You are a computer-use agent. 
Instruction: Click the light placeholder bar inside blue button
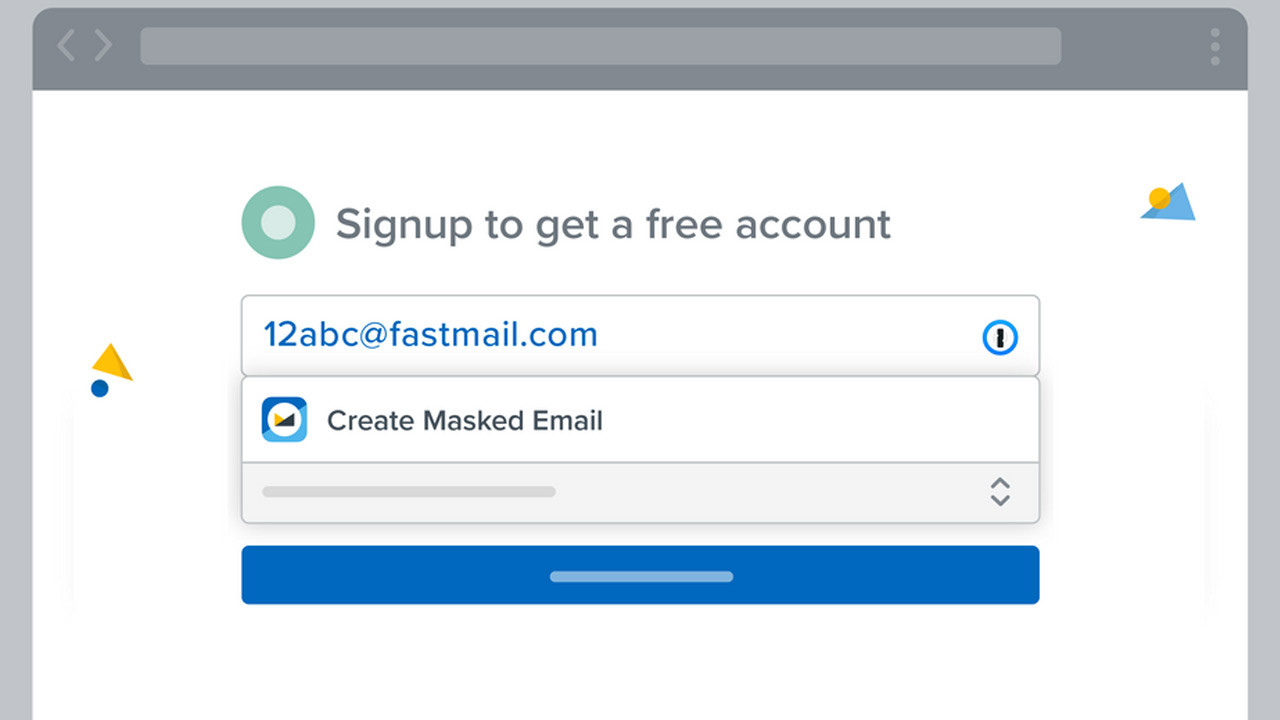click(641, 576)
